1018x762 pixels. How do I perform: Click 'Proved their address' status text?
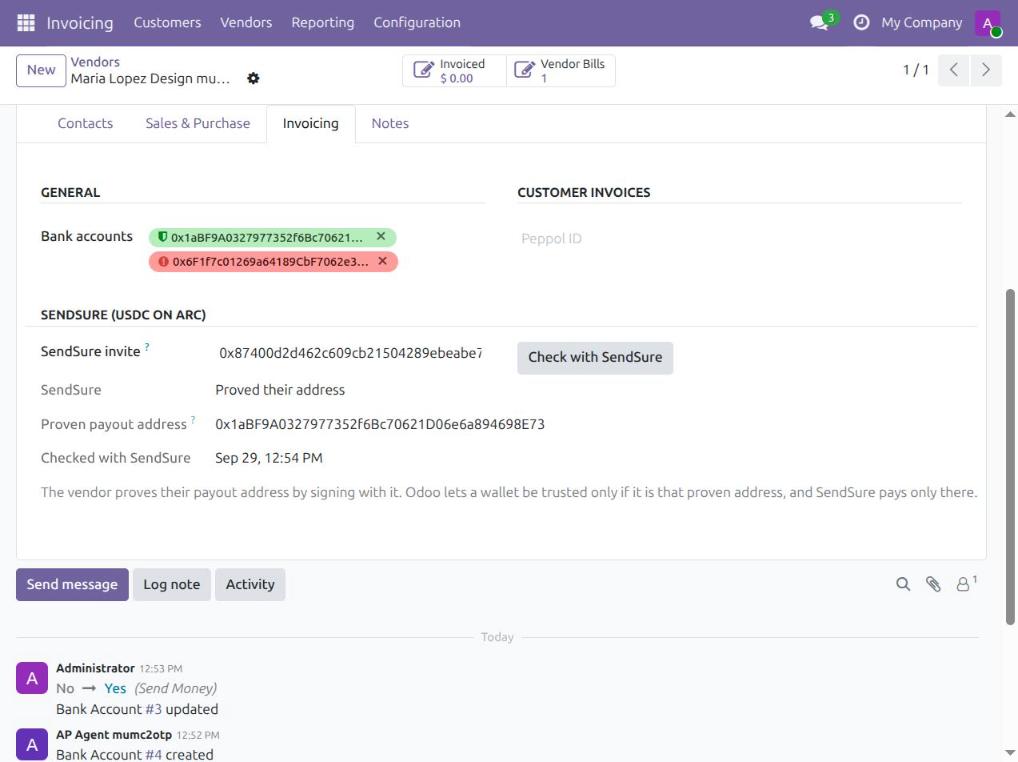click(280, 390)
